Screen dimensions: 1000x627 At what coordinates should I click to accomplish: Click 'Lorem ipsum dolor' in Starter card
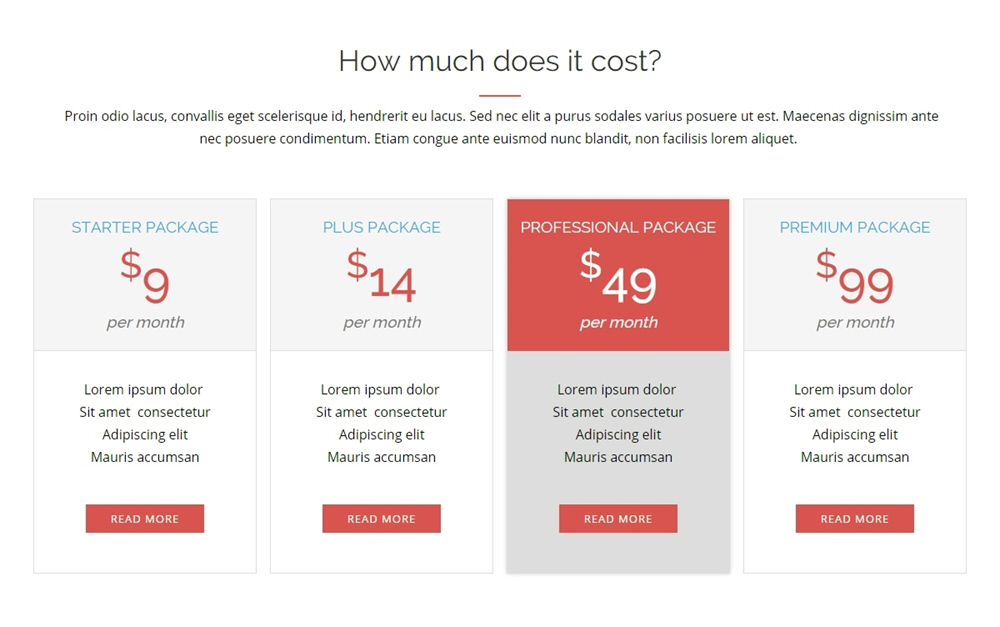[x=143, y=390]
